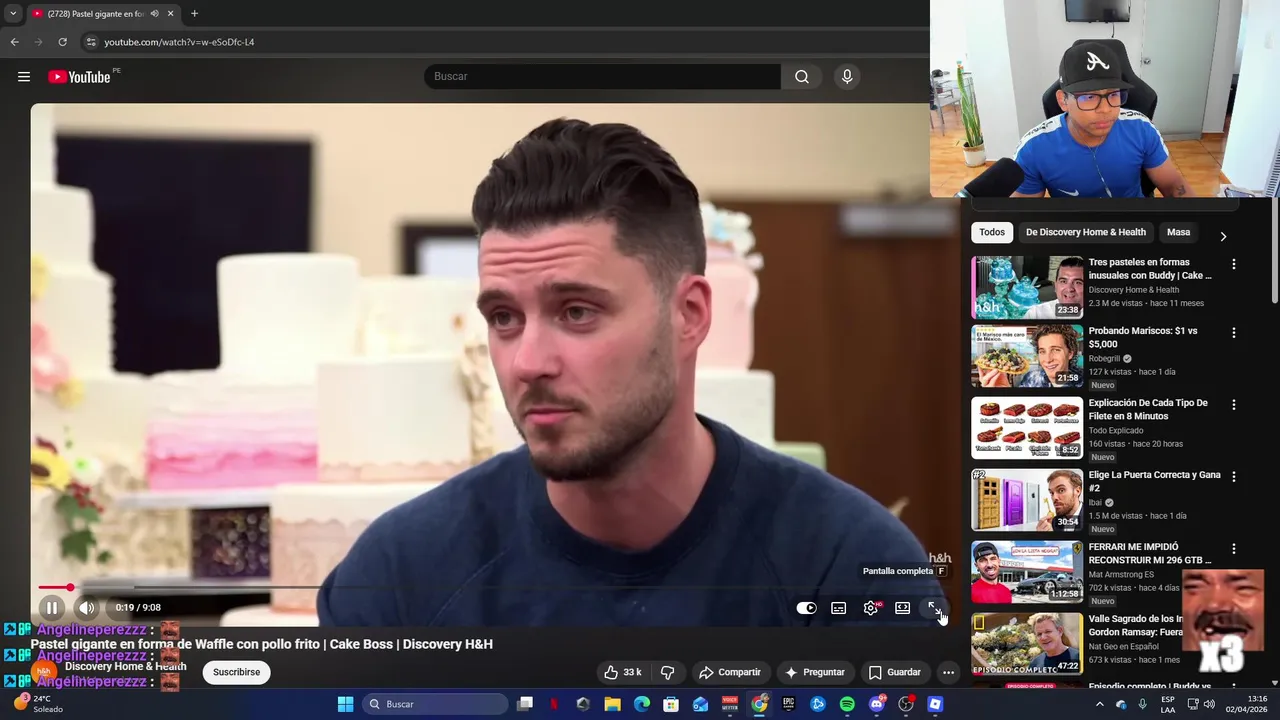Subscribe using the Suscribirse button
1280x720 pixels.
coord(236,672)
